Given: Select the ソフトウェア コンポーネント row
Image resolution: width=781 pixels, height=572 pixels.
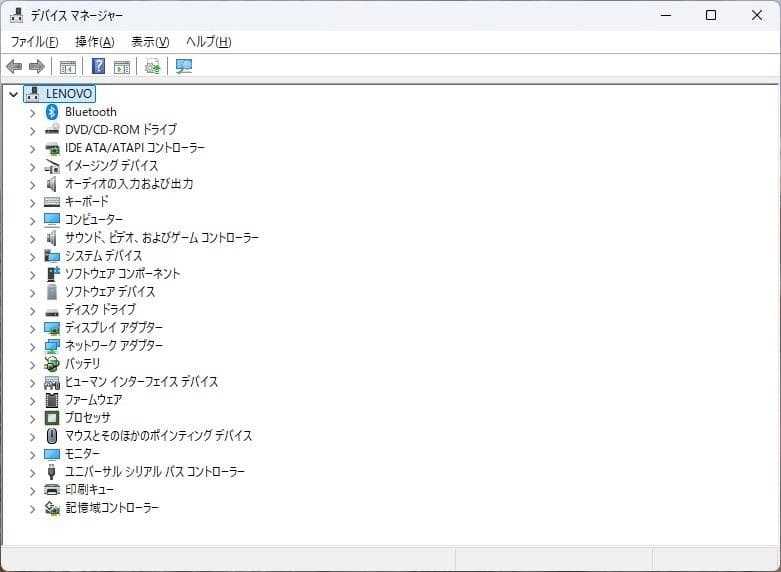Looking at the screenshot, I should pos(123,274).
